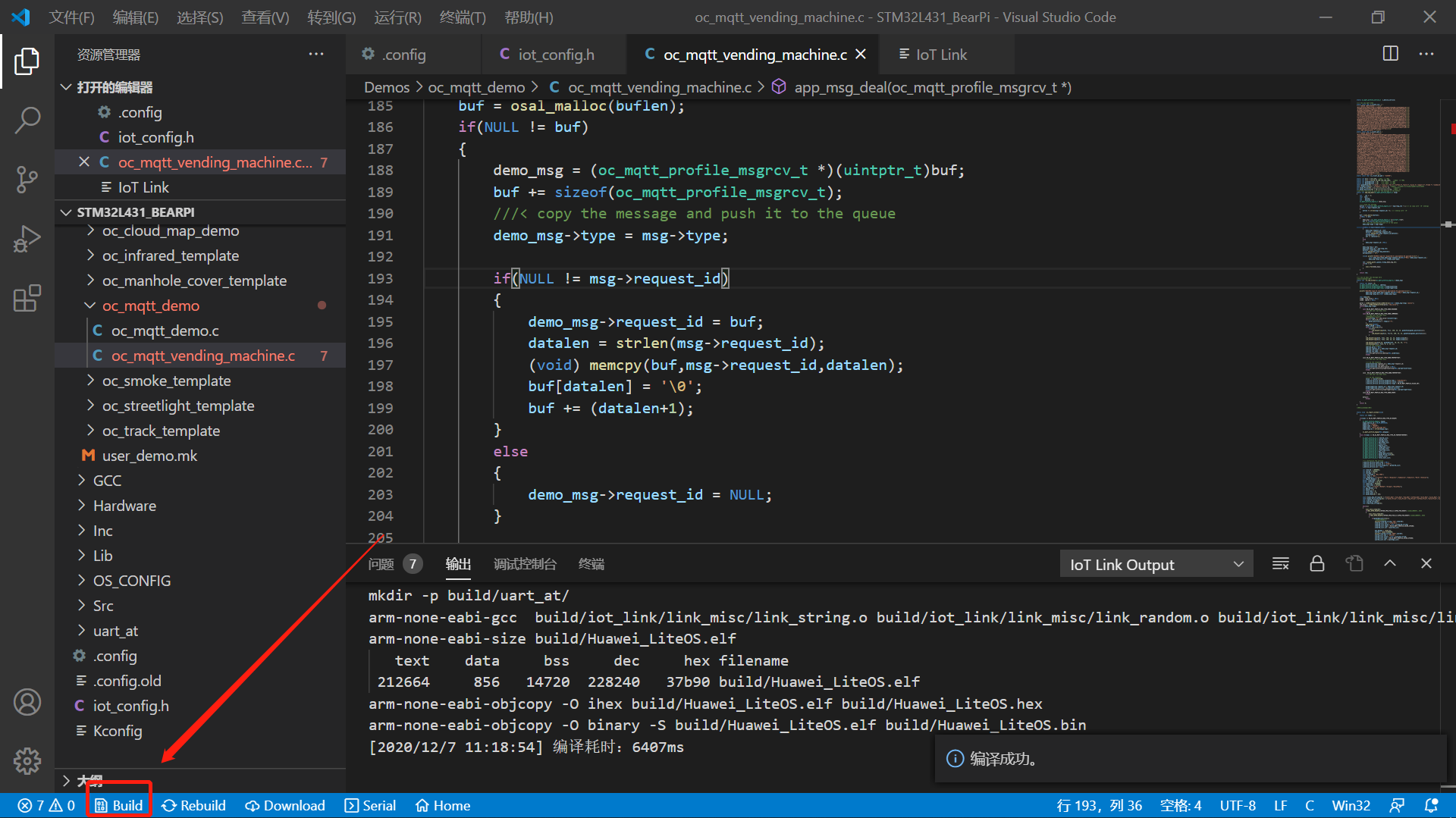Change indentation setting 空格: 4
This screenshot has width=1456, height=818.
click(1181, 806)
